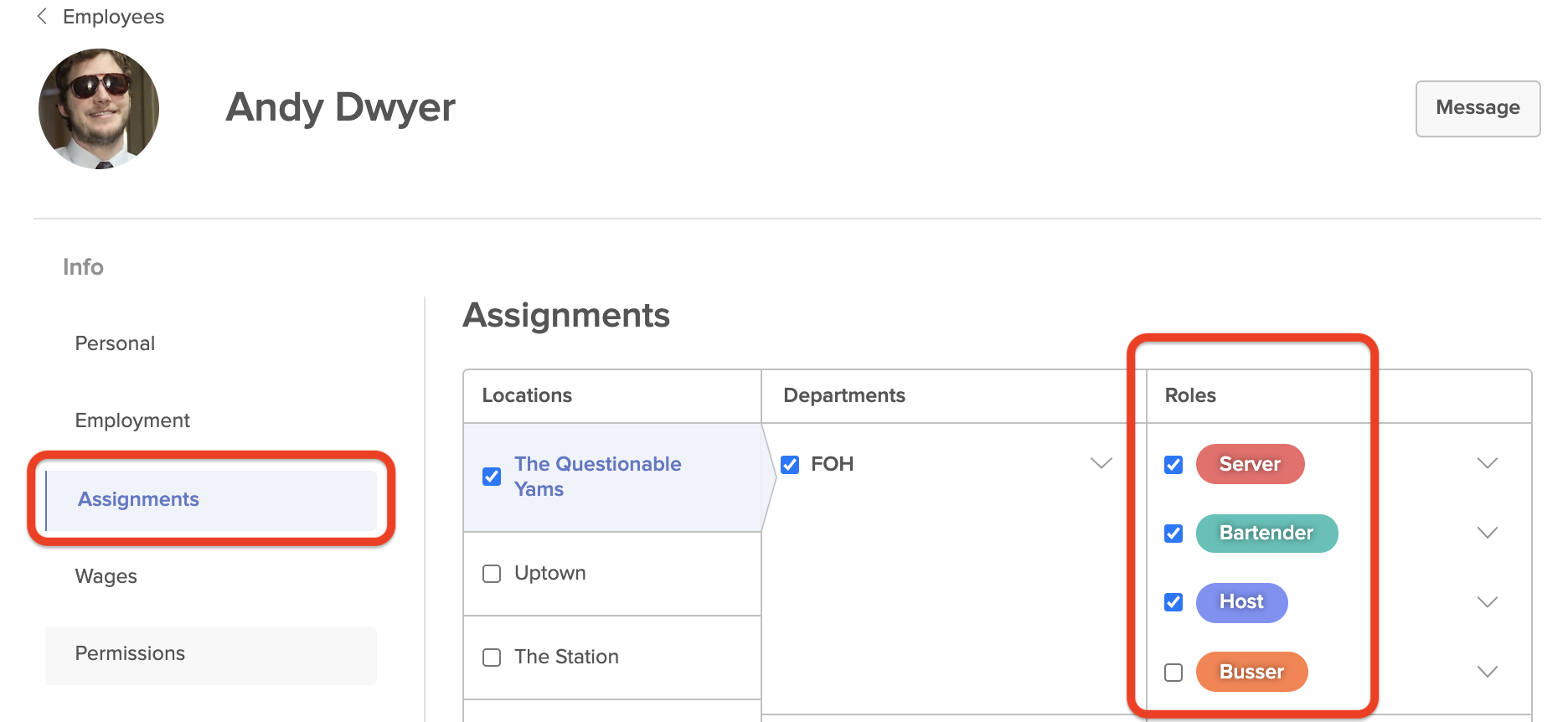The image size is (1568, 722).
Task: Untick the FOH department checkbox
Action: click(x=790, y=465)
